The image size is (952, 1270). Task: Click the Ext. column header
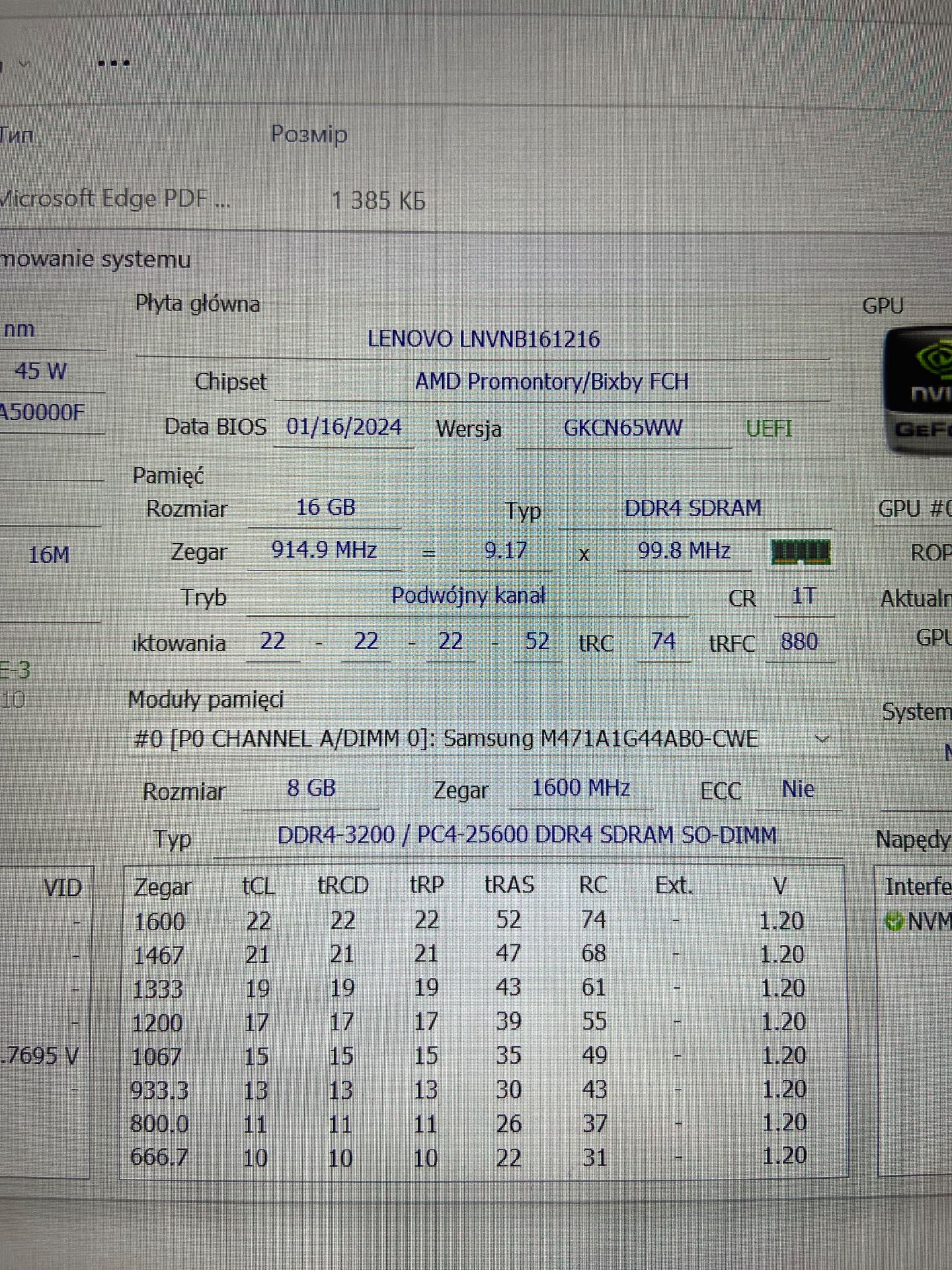pos(674,886)
